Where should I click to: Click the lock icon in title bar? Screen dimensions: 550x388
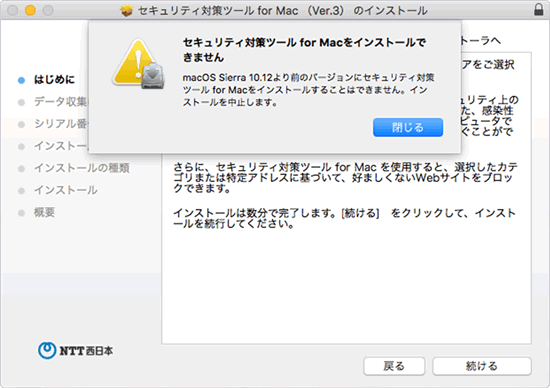[538, 10]
